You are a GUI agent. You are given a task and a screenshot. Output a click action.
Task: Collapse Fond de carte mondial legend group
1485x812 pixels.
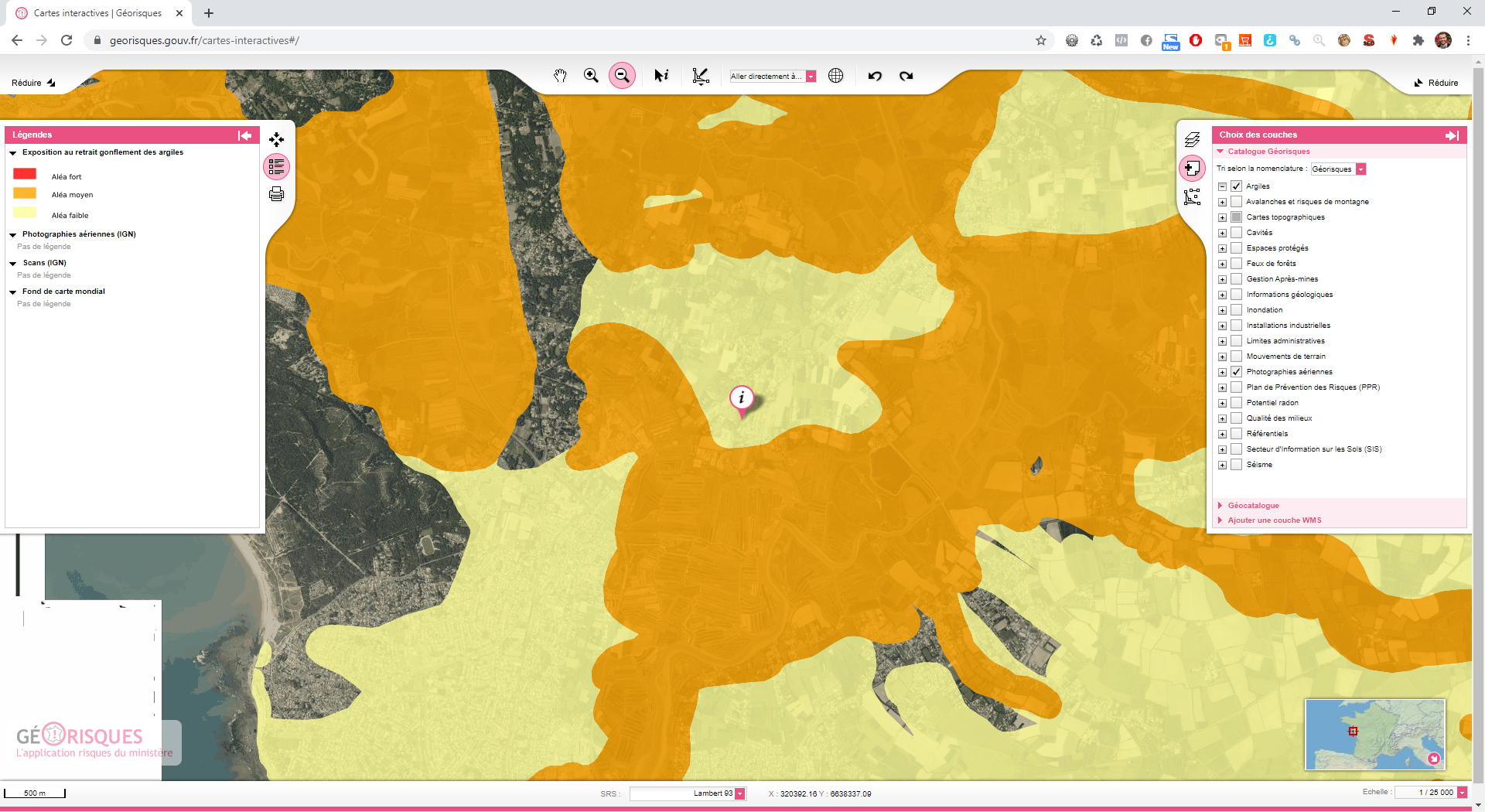[13, 292]
